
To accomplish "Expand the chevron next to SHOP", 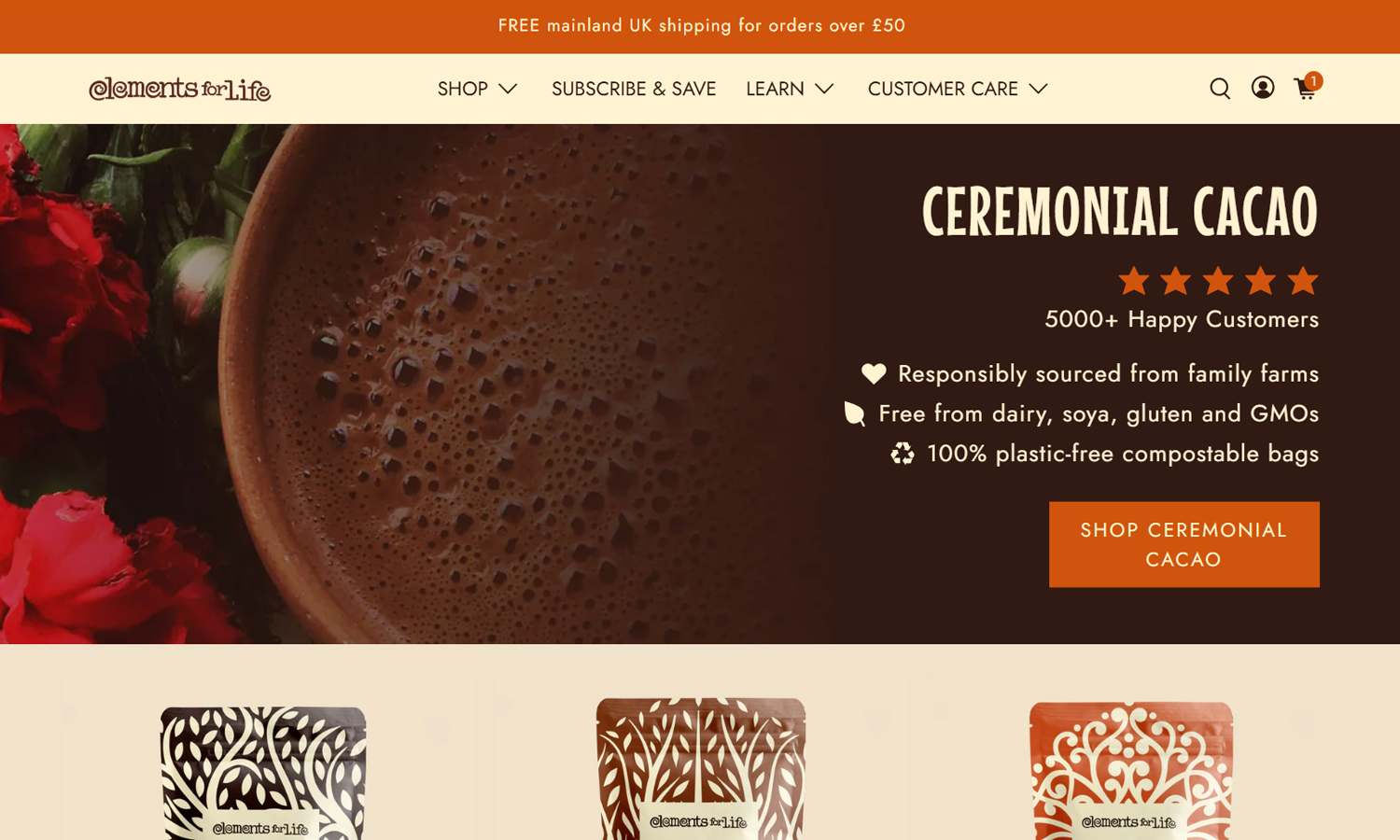I will (508, 89).
